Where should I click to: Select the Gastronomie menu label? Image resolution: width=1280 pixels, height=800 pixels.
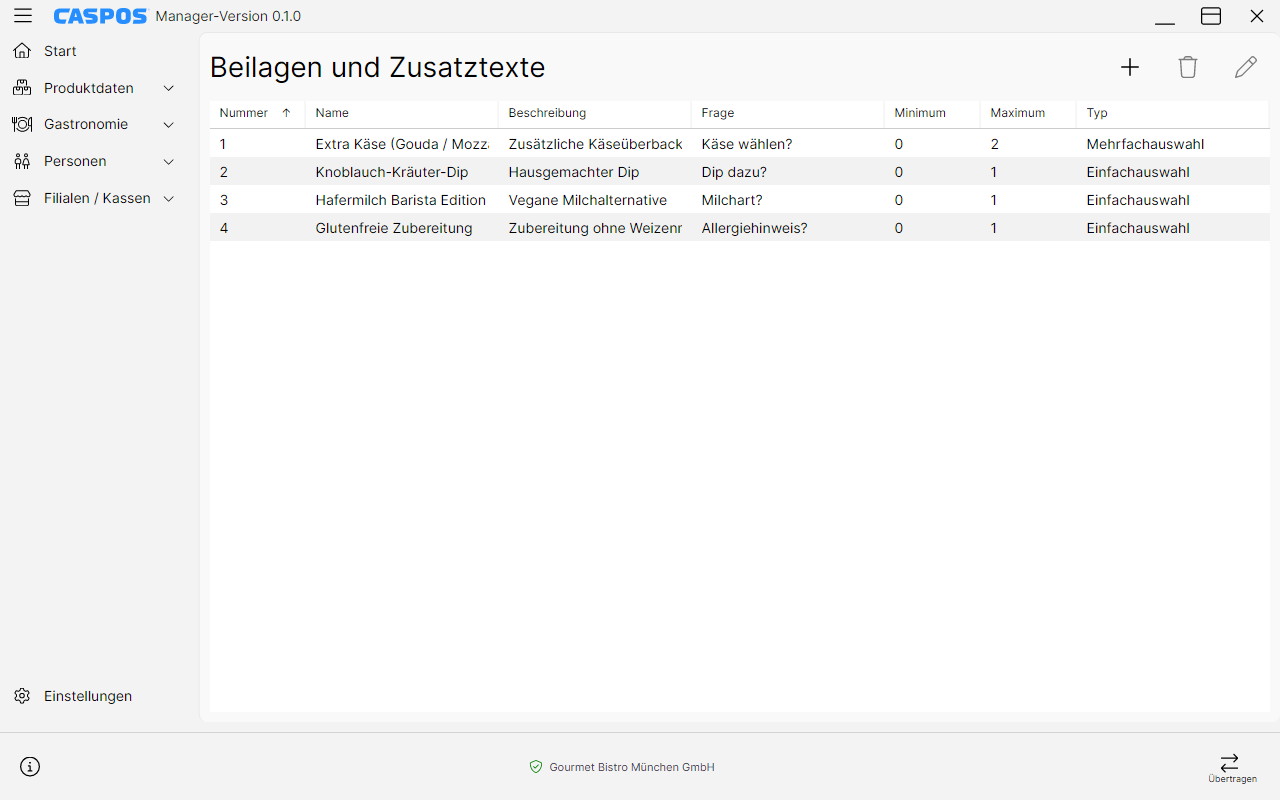click(x=86, y=125)
